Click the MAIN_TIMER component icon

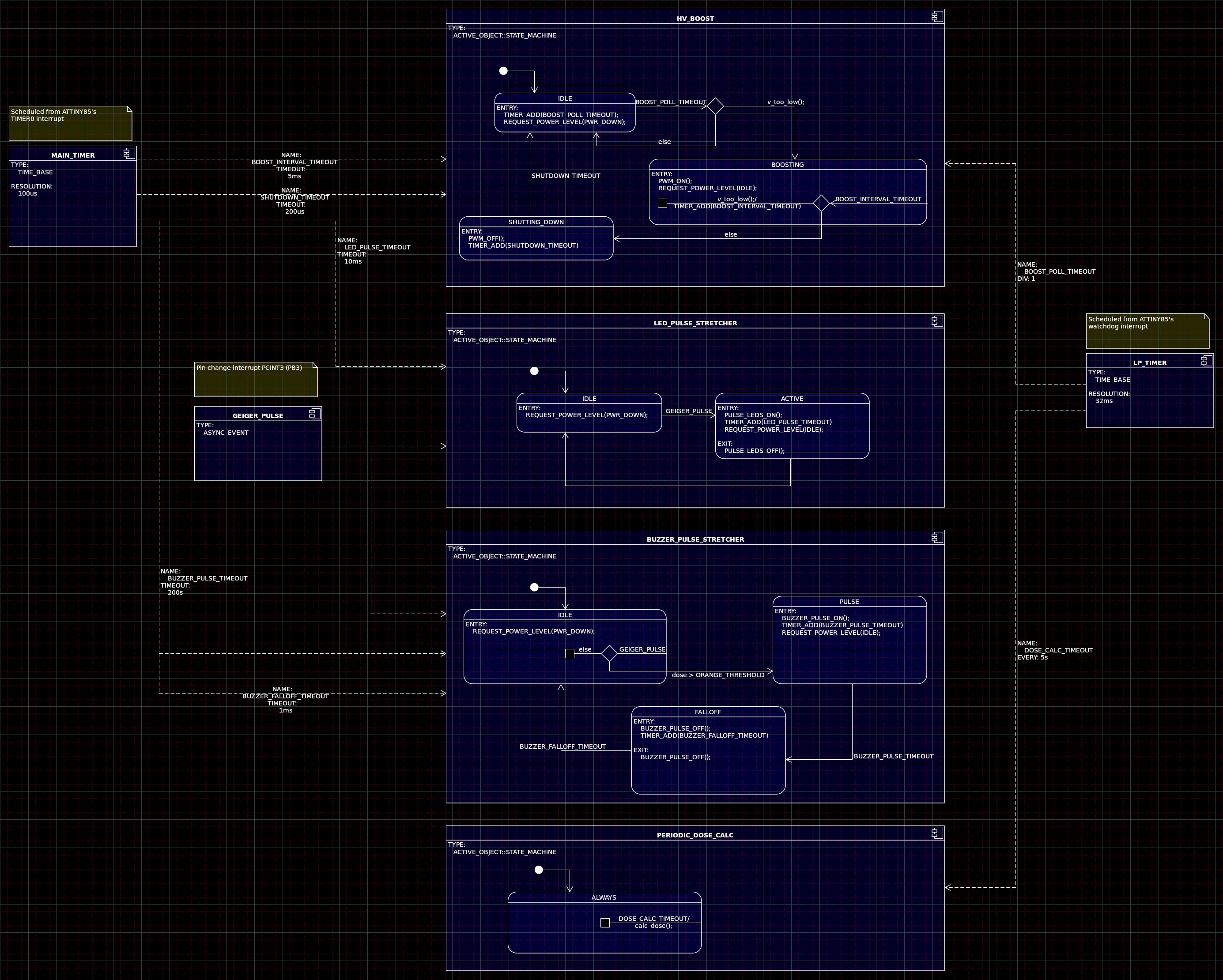(x=129, y=153)
